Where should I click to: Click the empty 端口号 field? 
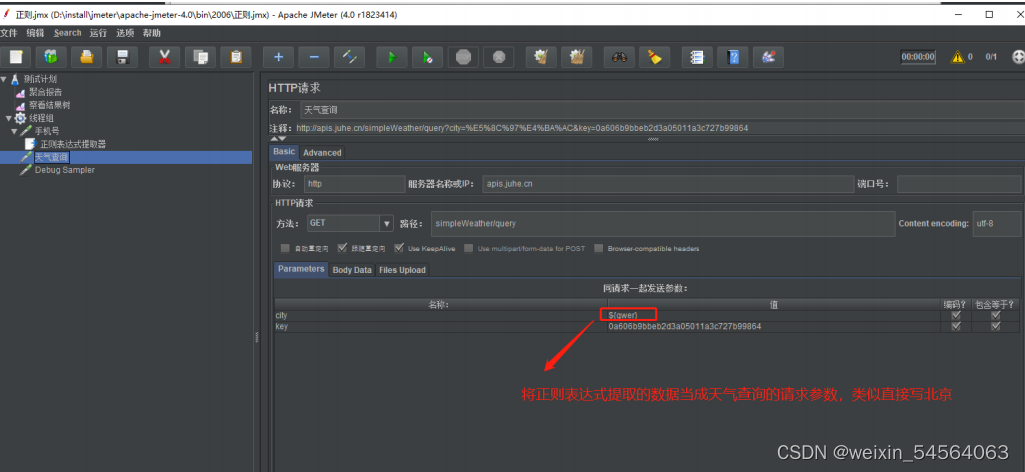959,184
